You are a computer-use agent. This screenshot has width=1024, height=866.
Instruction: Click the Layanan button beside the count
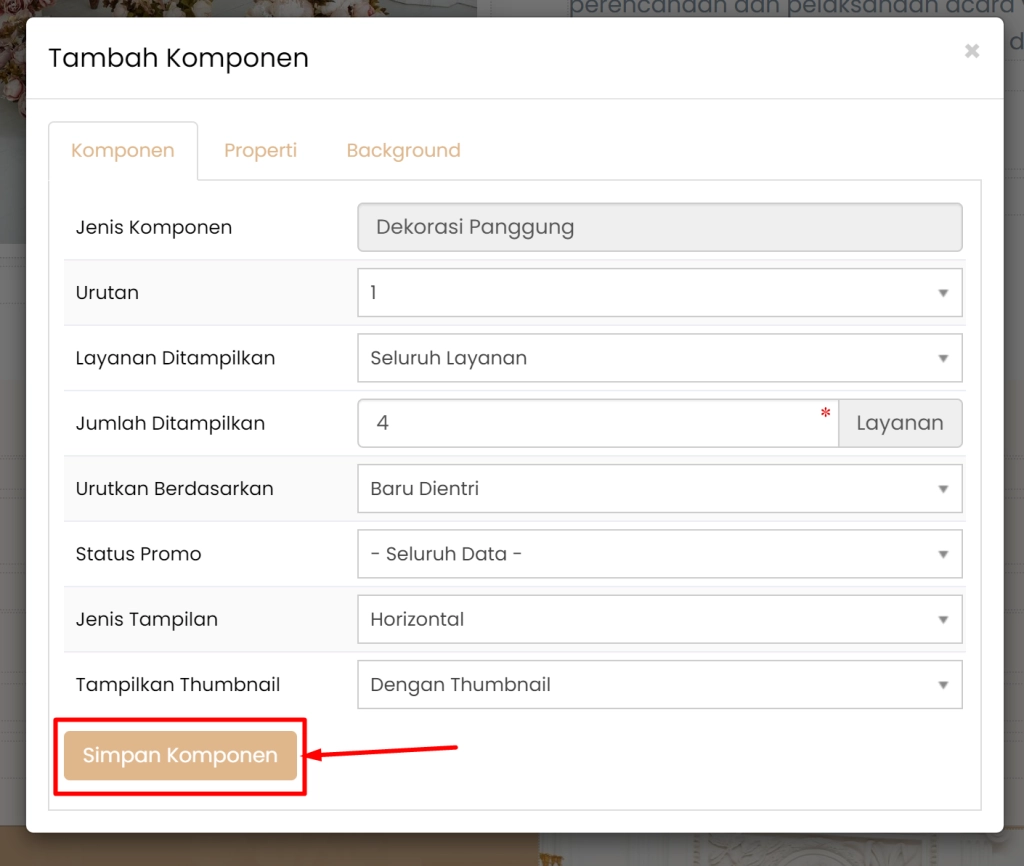coord(899,423)
